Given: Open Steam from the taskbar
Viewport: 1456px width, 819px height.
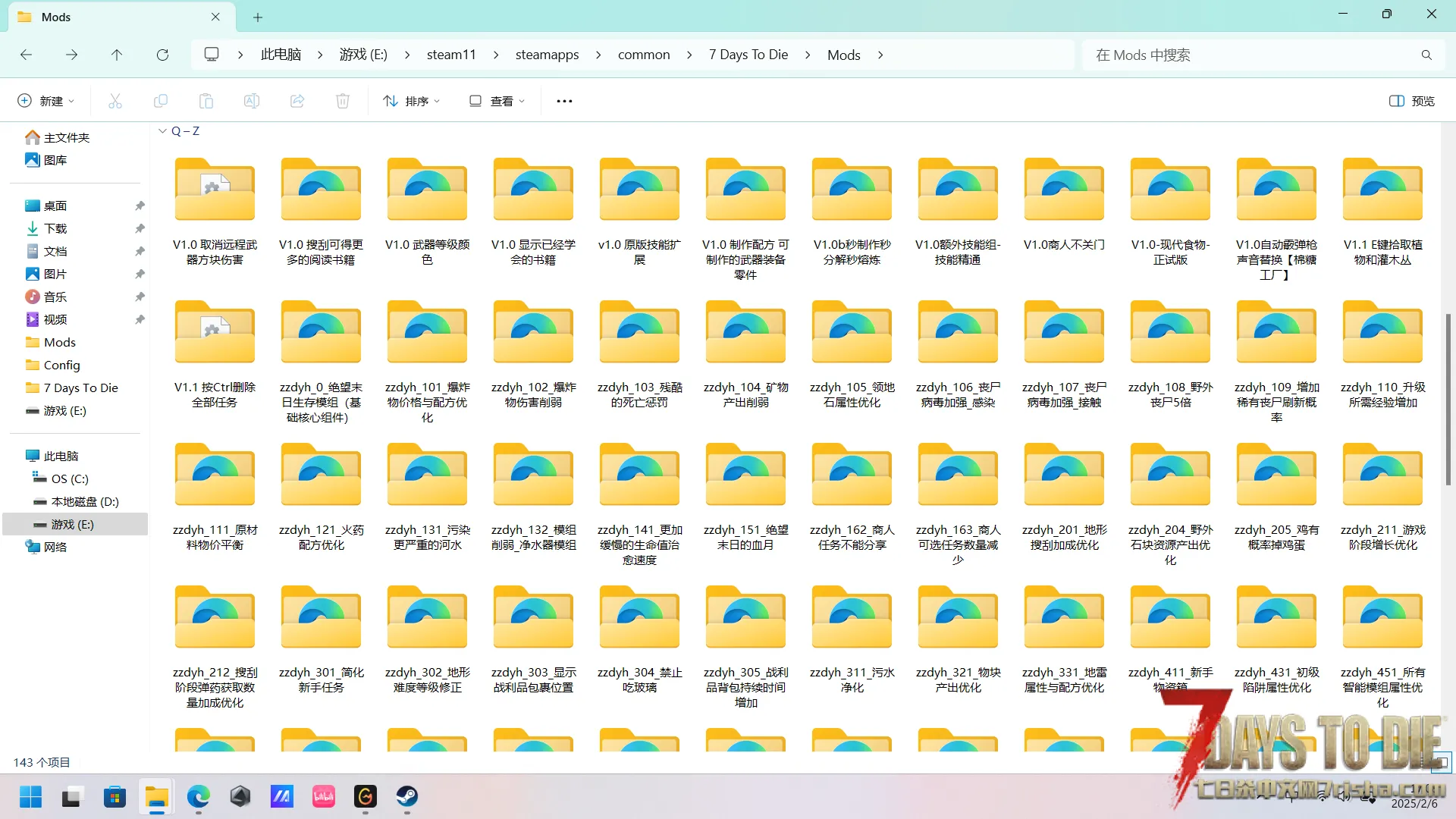Looking at the screenshot, I should pyautogui.click(x=407, y=796).
